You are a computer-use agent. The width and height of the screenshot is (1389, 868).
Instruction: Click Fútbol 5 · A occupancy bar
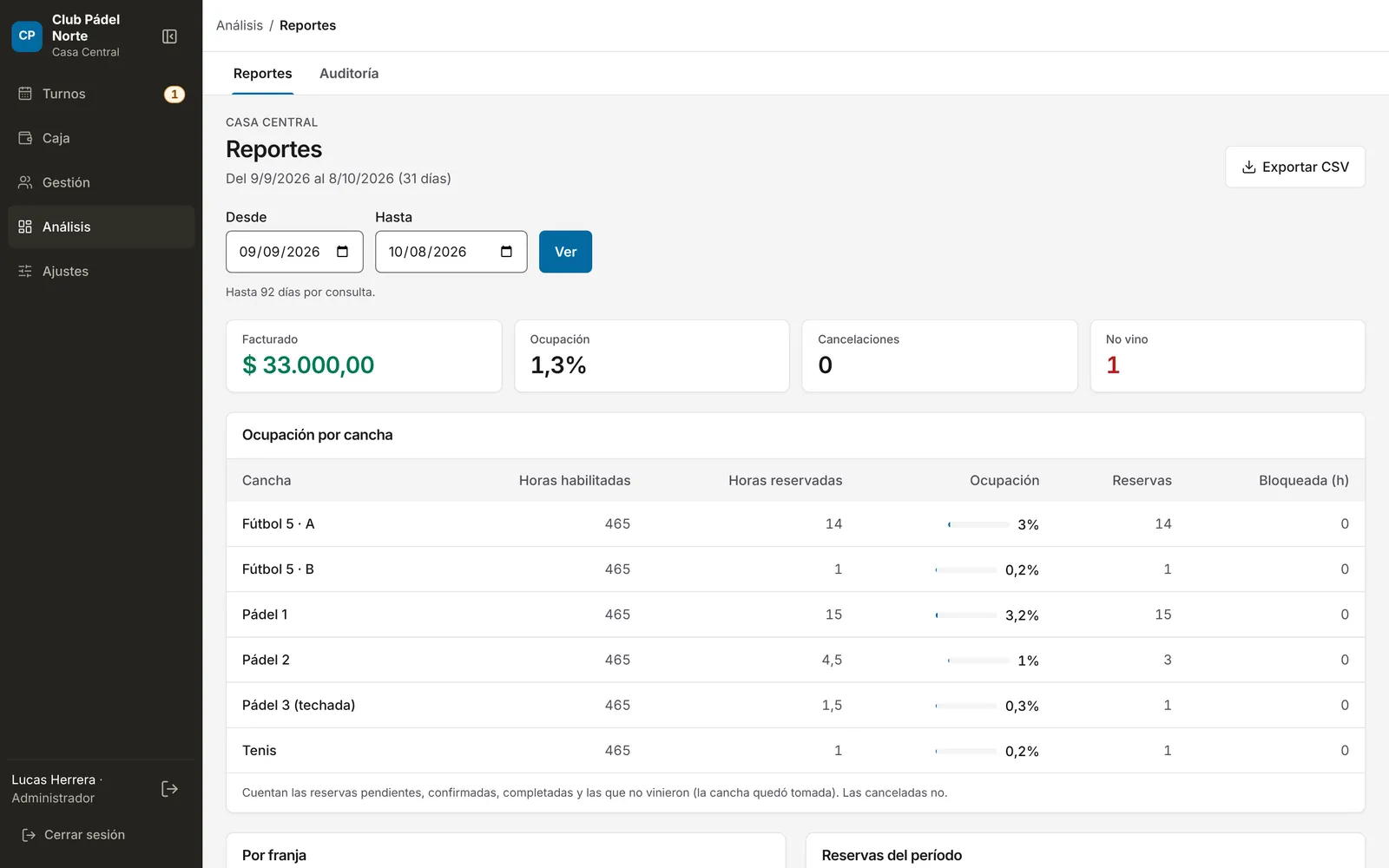pos(978,524)
